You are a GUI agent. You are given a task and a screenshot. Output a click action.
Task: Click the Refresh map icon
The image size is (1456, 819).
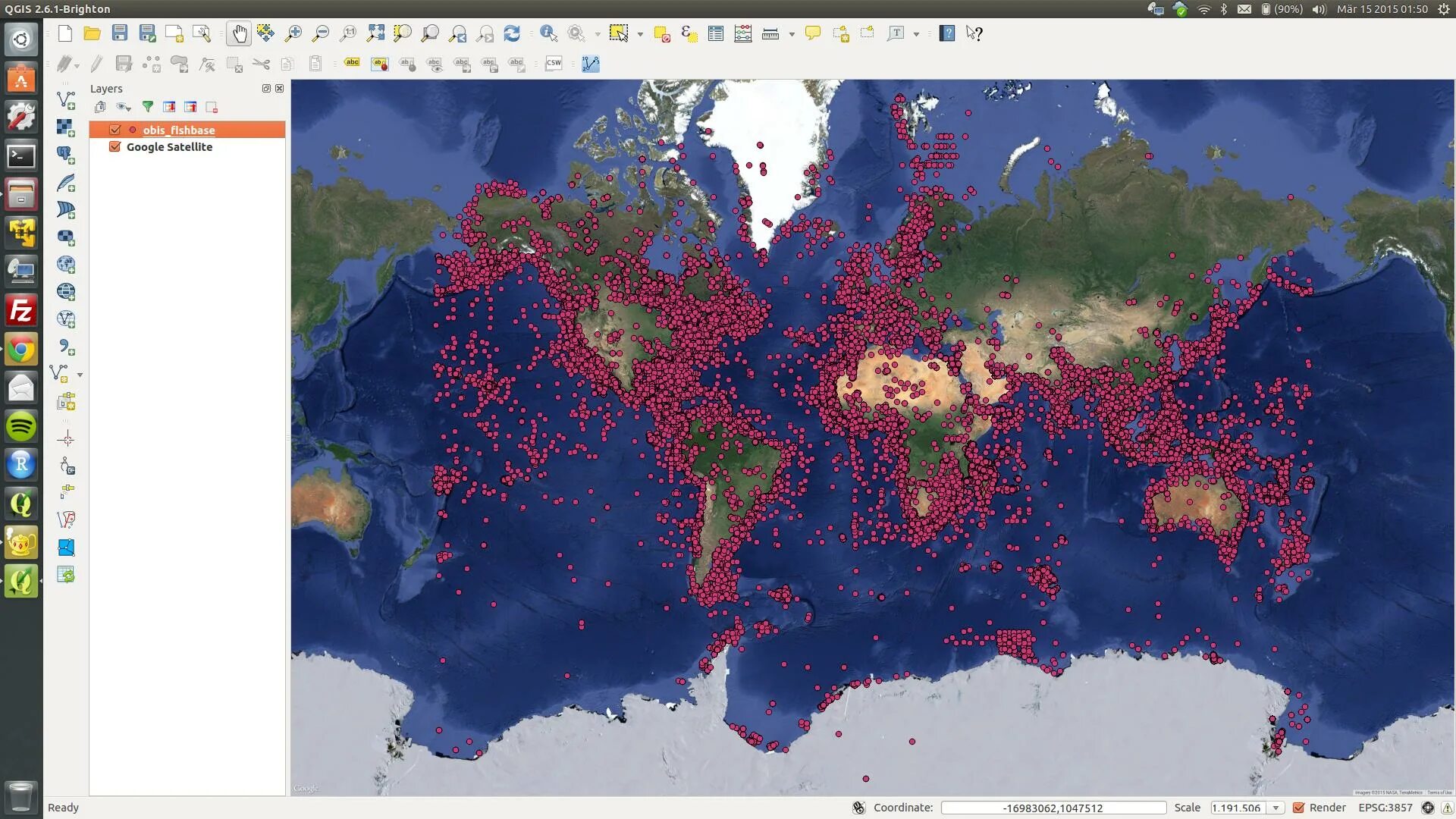(512, 33)
